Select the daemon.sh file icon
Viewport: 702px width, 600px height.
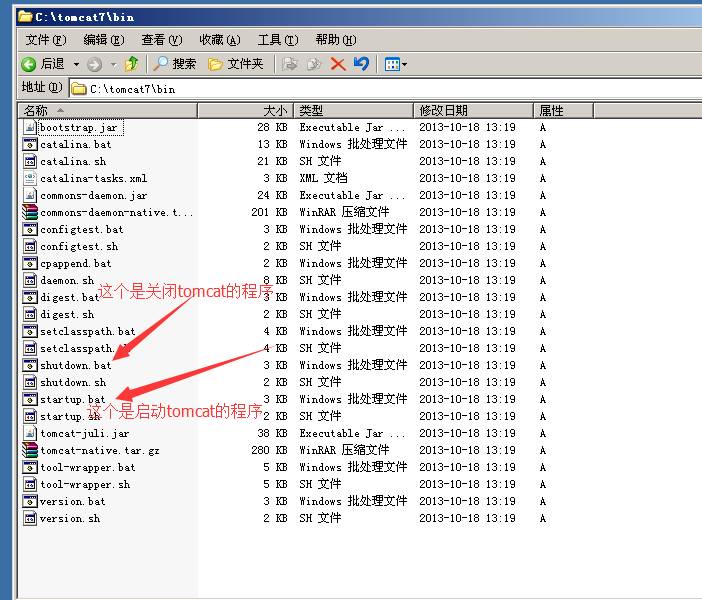30,280
